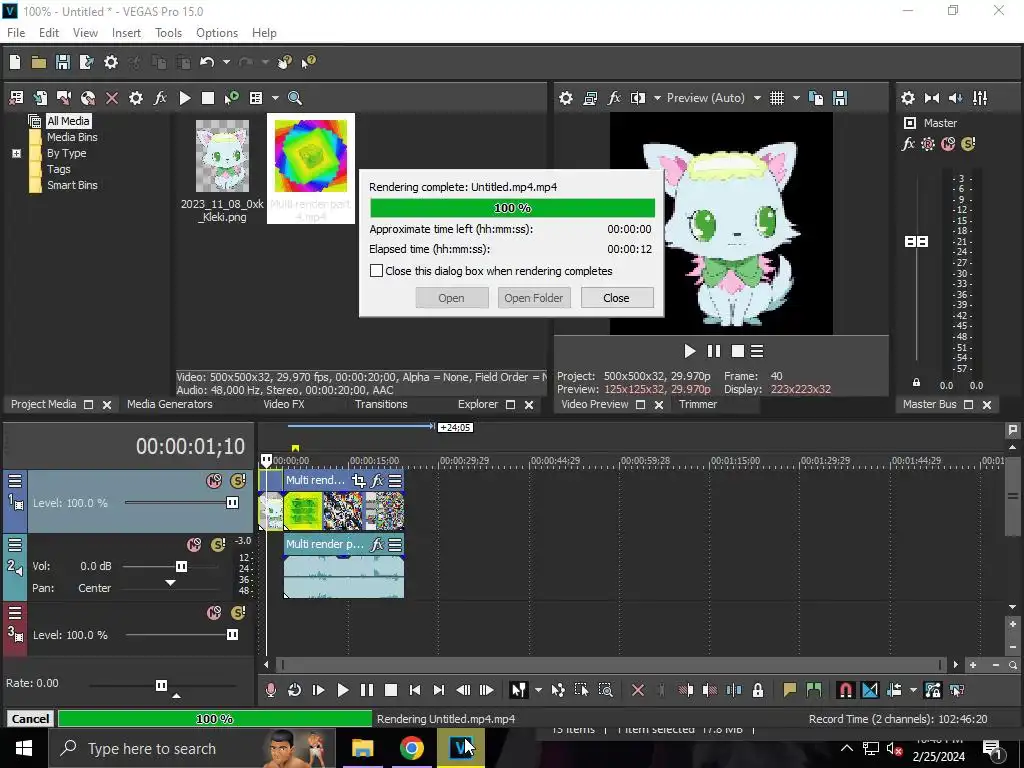The height and width of the screenshot is (768, 1024).
Task: Toggle Mute on video track 1
Action: (214, 481)
